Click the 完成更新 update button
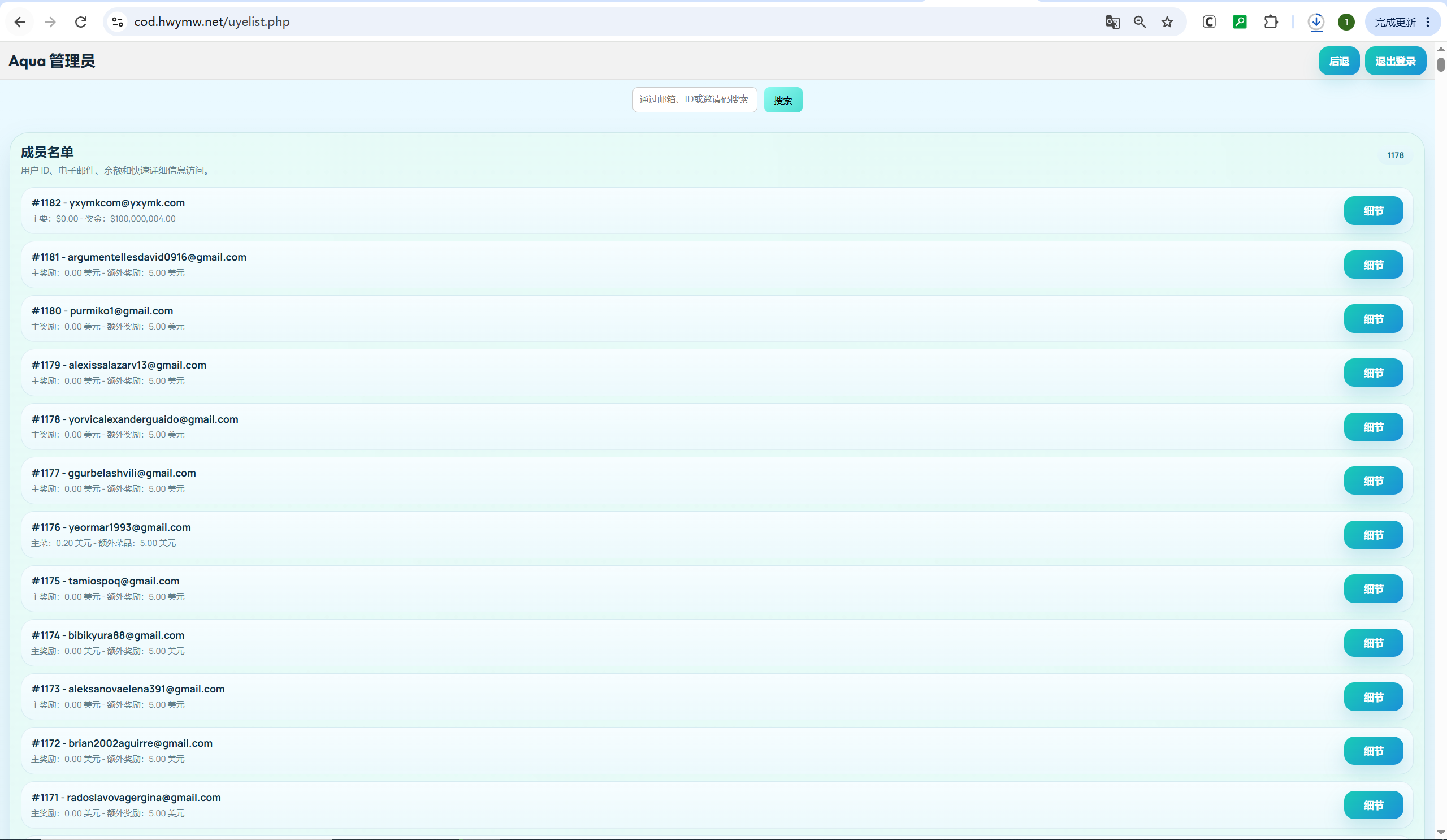The image size is (1447, 840). point(1396,22)
